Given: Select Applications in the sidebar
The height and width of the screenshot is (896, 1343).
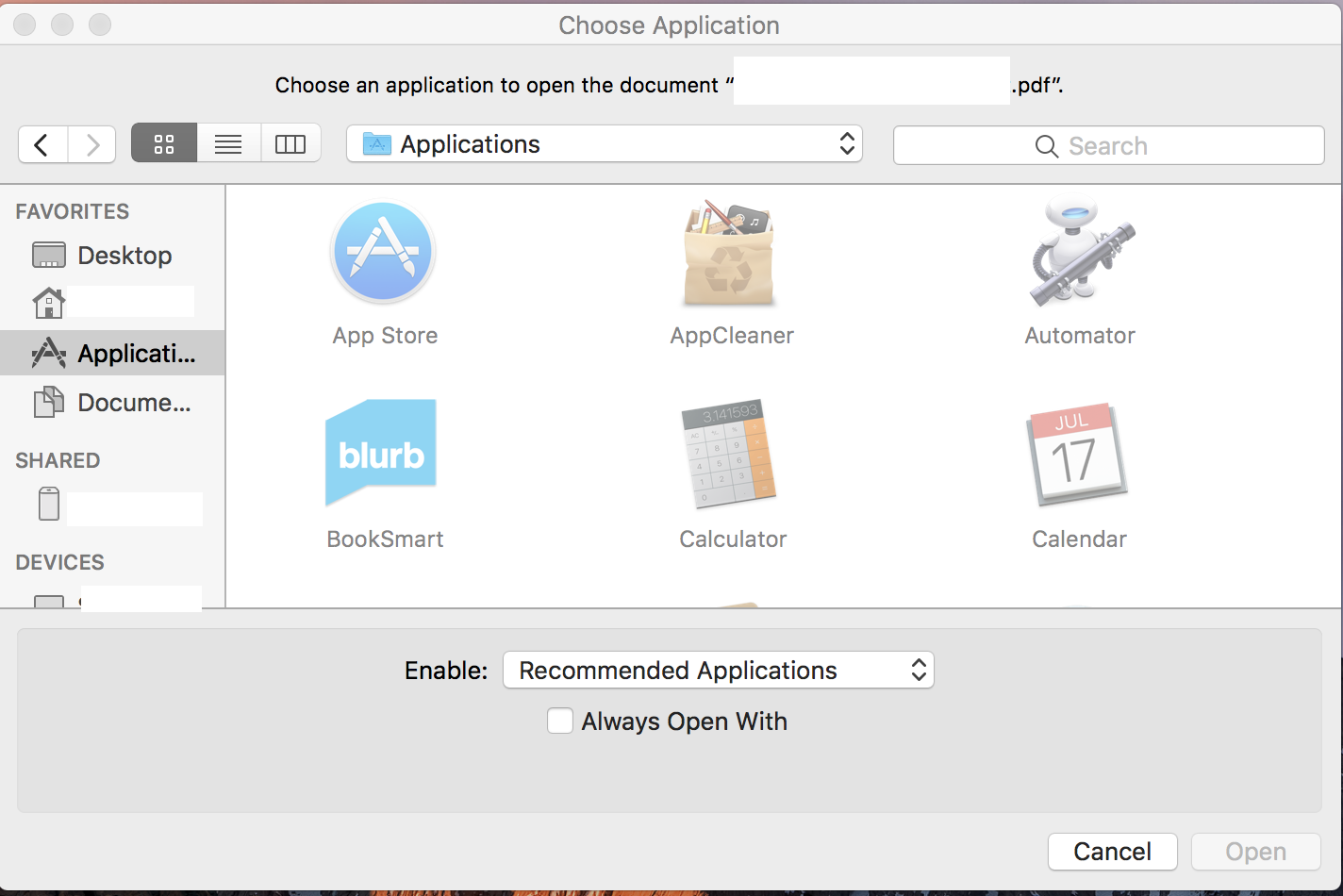Looking at the screenshot, I should (112, 353).
